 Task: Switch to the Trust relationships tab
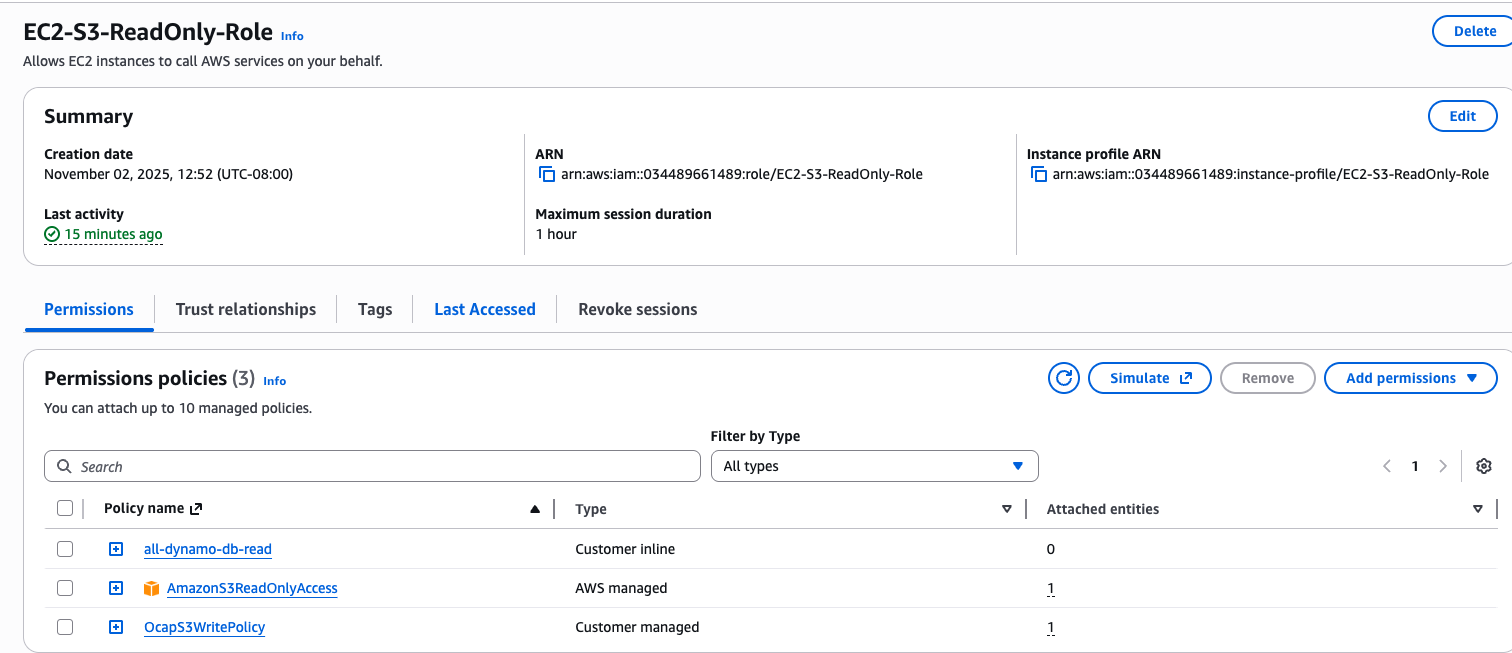(246, 309)
